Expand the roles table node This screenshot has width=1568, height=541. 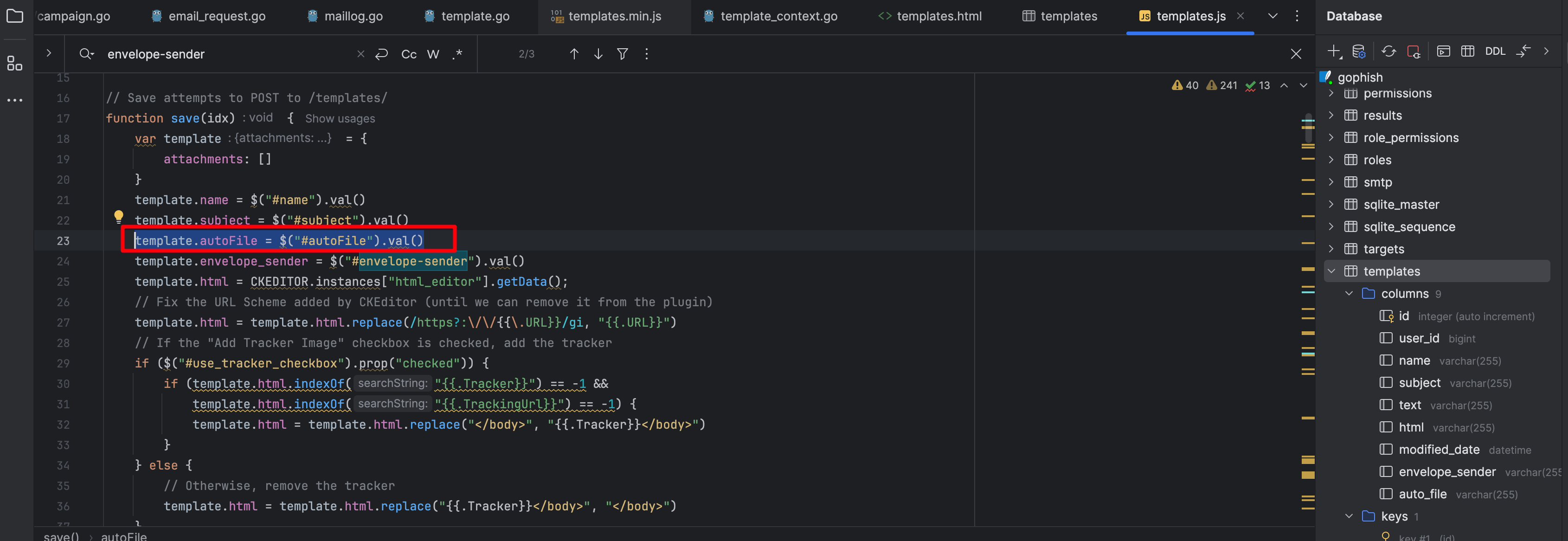pyautogui.click(x=1331, y=160)
